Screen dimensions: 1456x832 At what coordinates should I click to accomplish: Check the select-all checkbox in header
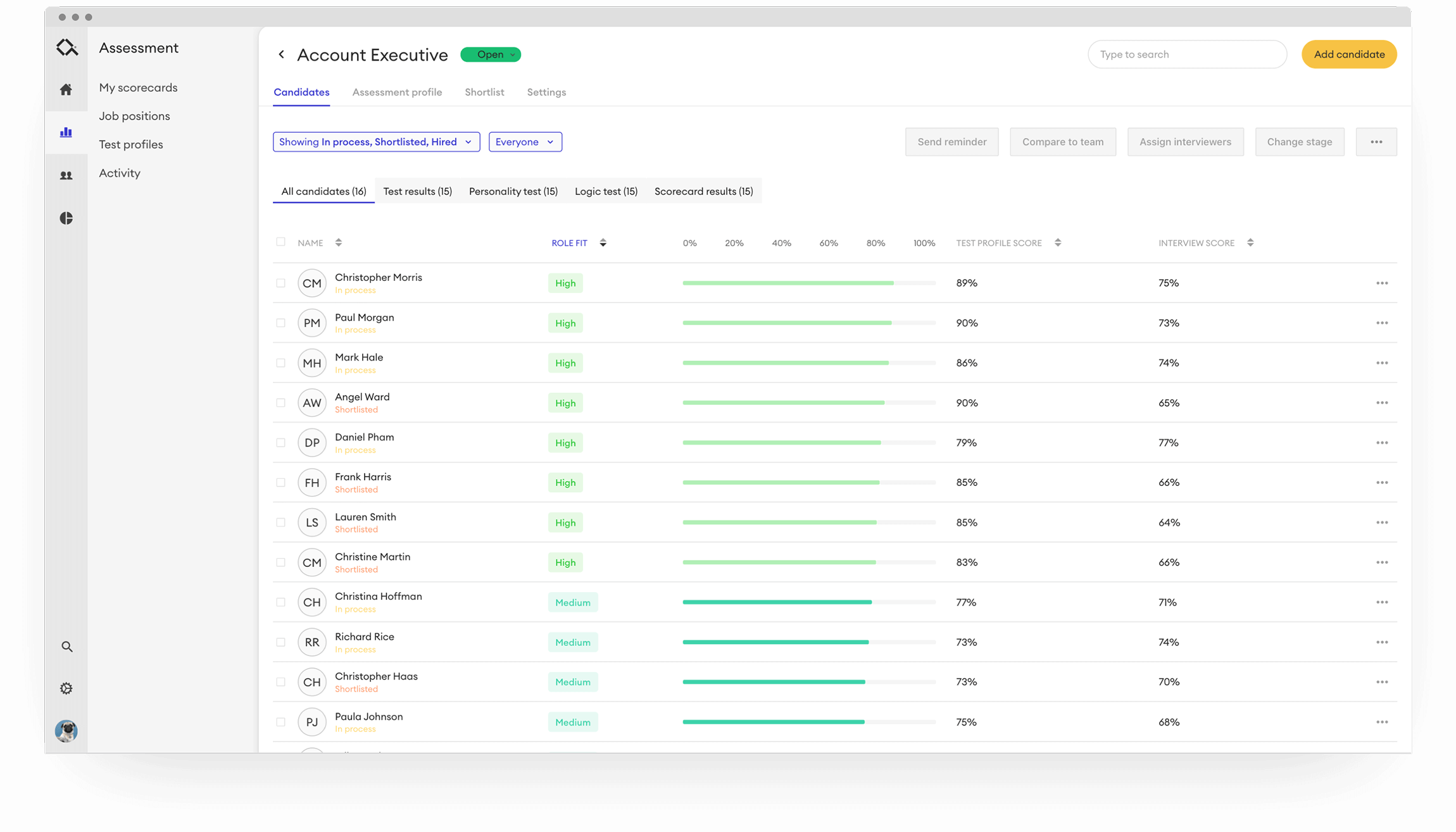[x=280, y=242]
